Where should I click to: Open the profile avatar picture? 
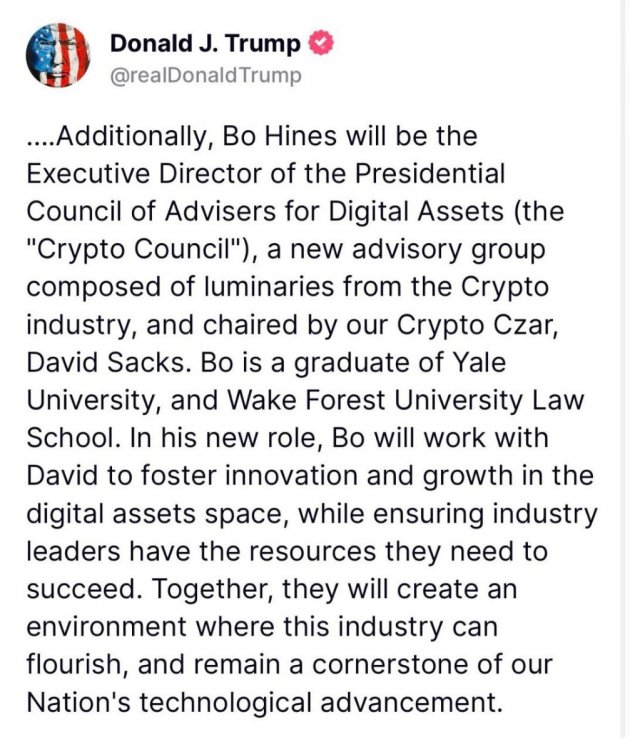(57, 56)
